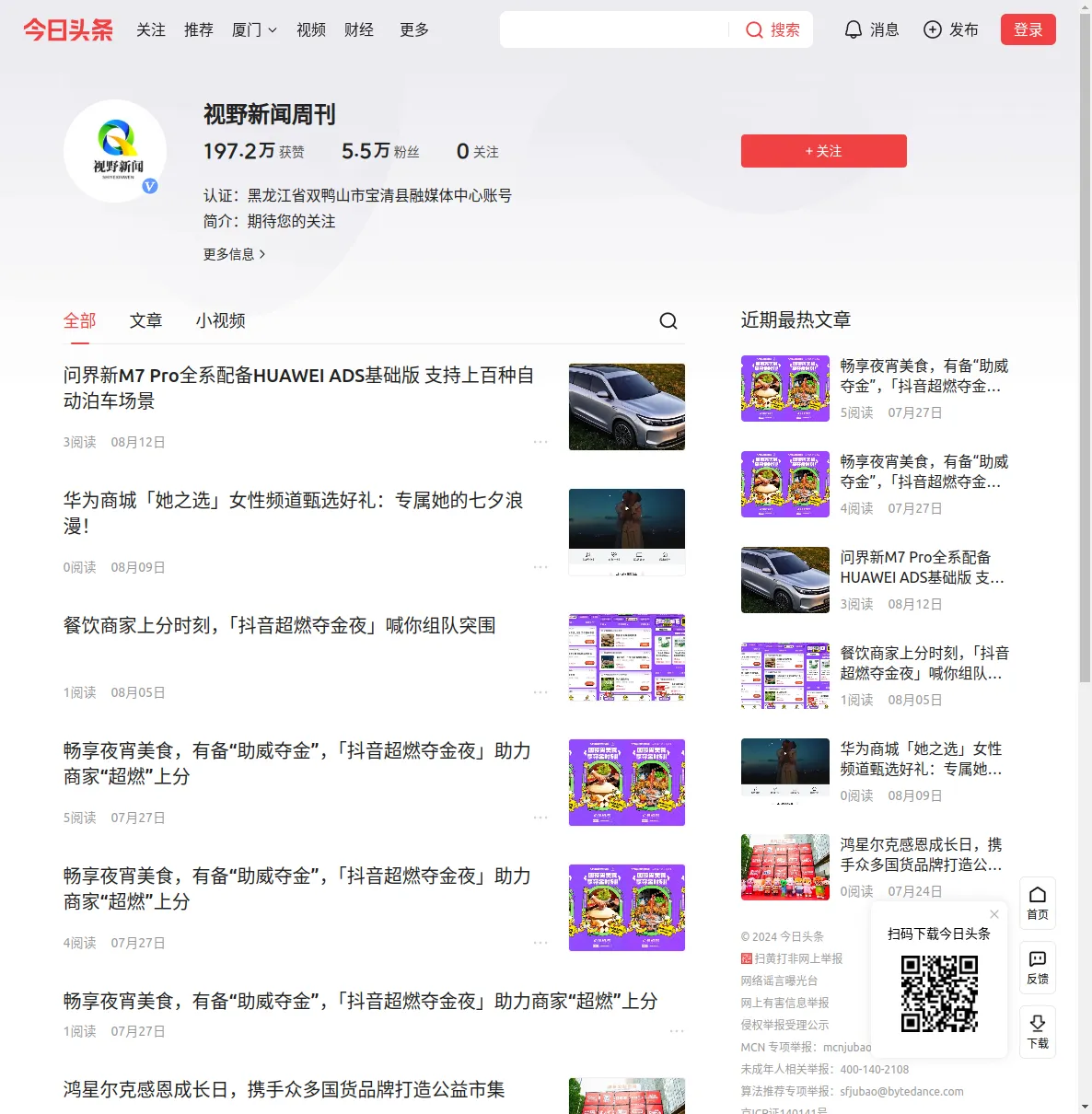This screenshot has height=1114, width=1092.
Task: Open the hot-list thumbnail for 鸿星尔克感恩成长日
Action: pyautogui.click(x=785, y=867)
